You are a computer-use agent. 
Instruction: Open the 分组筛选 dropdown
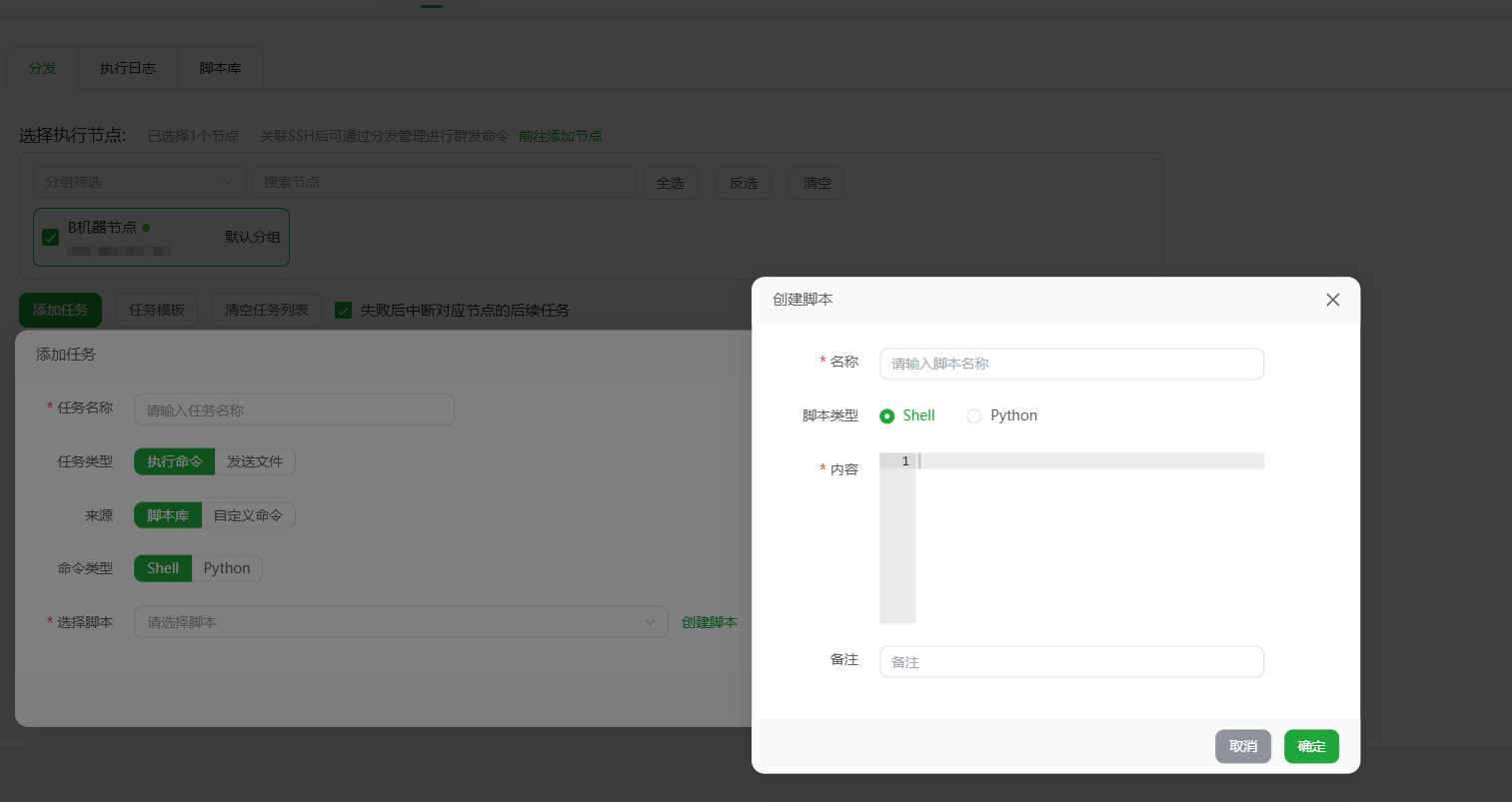tap(139, 182)
